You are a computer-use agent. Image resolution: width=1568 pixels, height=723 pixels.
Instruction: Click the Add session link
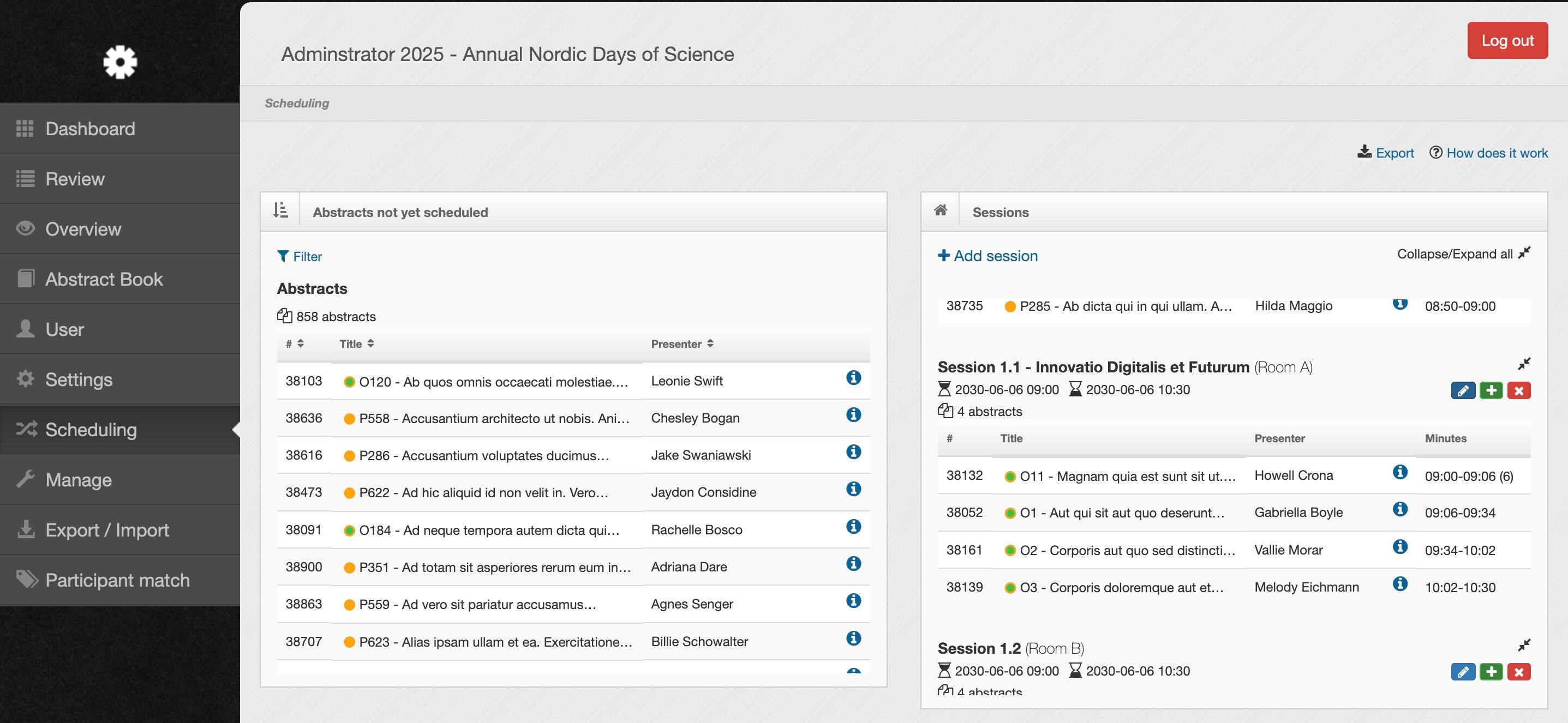988,256
